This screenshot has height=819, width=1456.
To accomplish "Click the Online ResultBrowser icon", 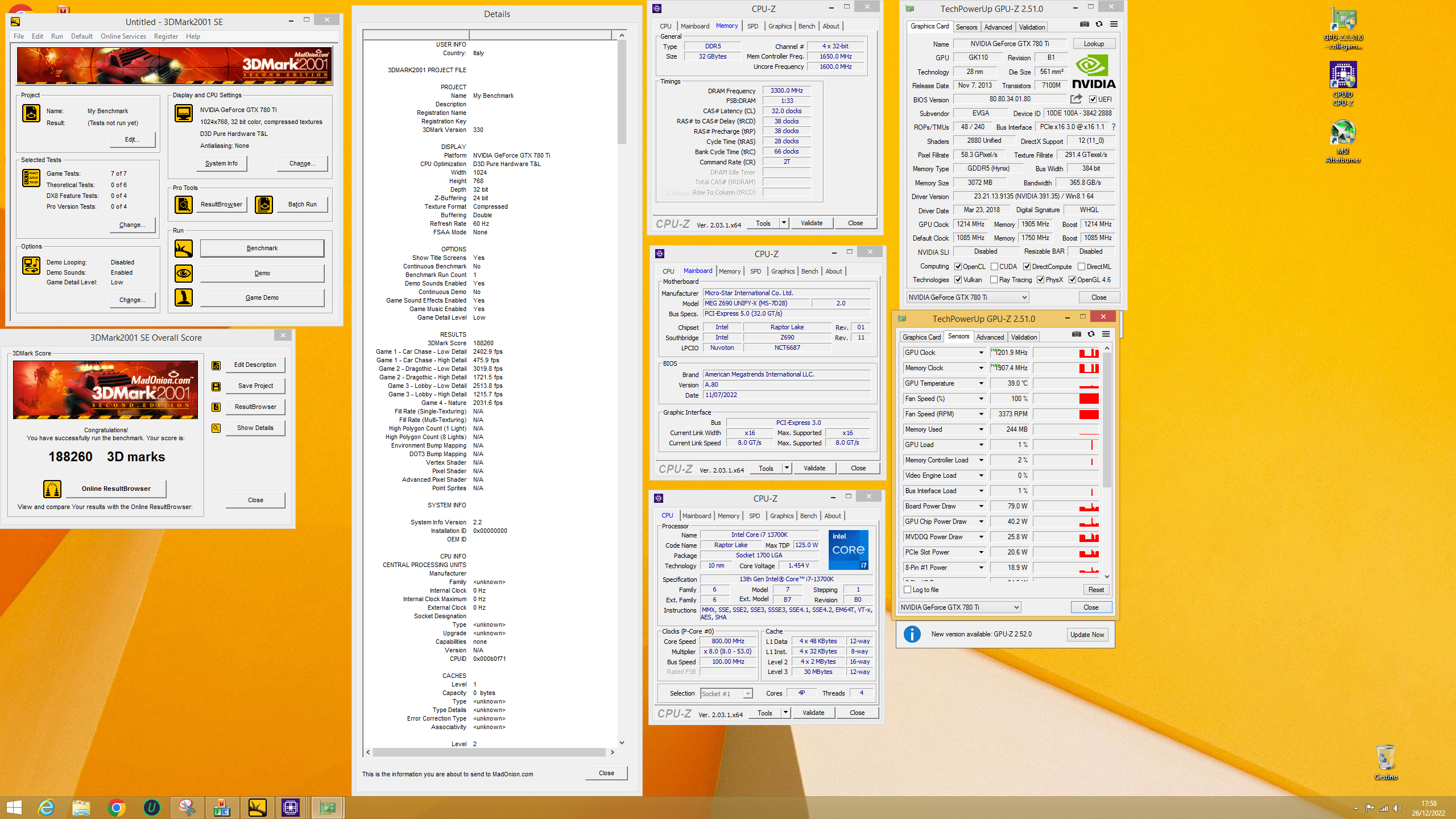I will pyautogui.click(x=52, y=489).
